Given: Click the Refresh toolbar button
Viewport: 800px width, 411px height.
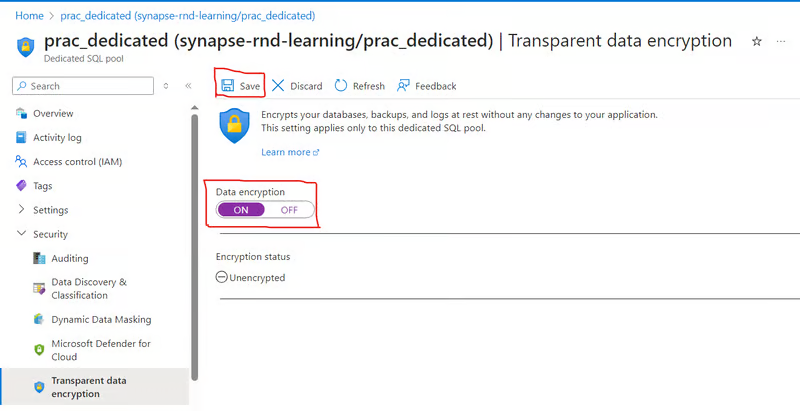Looking at the screenshot, I should 360,86.
